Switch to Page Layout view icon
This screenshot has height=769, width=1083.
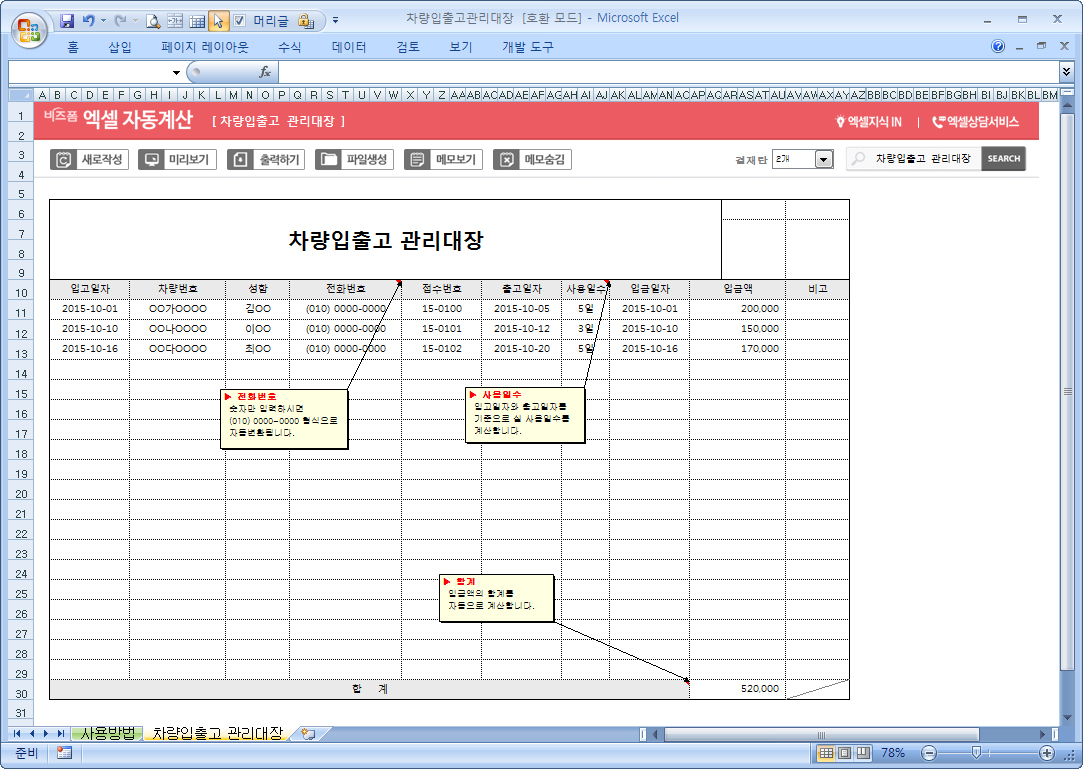click(x=844, y=753)
